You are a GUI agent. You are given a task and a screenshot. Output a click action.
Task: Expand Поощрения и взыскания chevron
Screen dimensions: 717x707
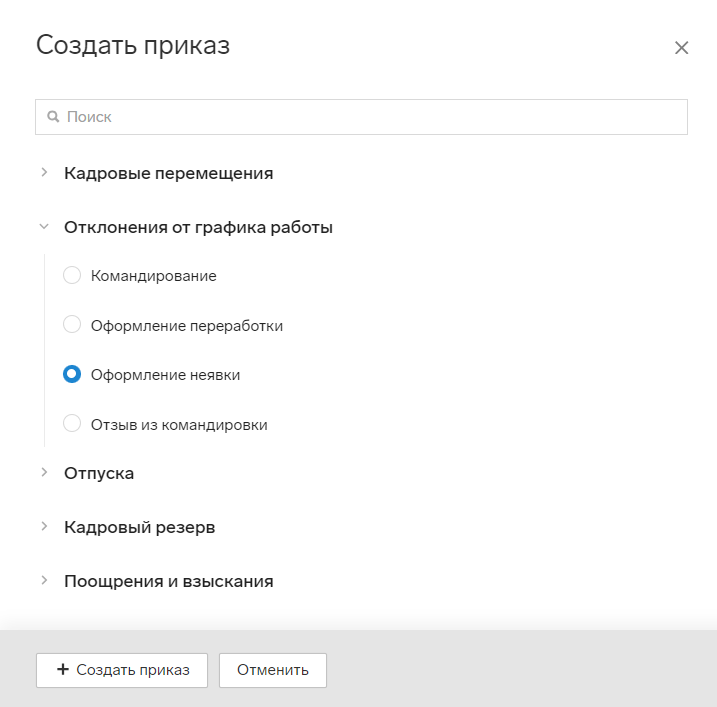[44, 580]
